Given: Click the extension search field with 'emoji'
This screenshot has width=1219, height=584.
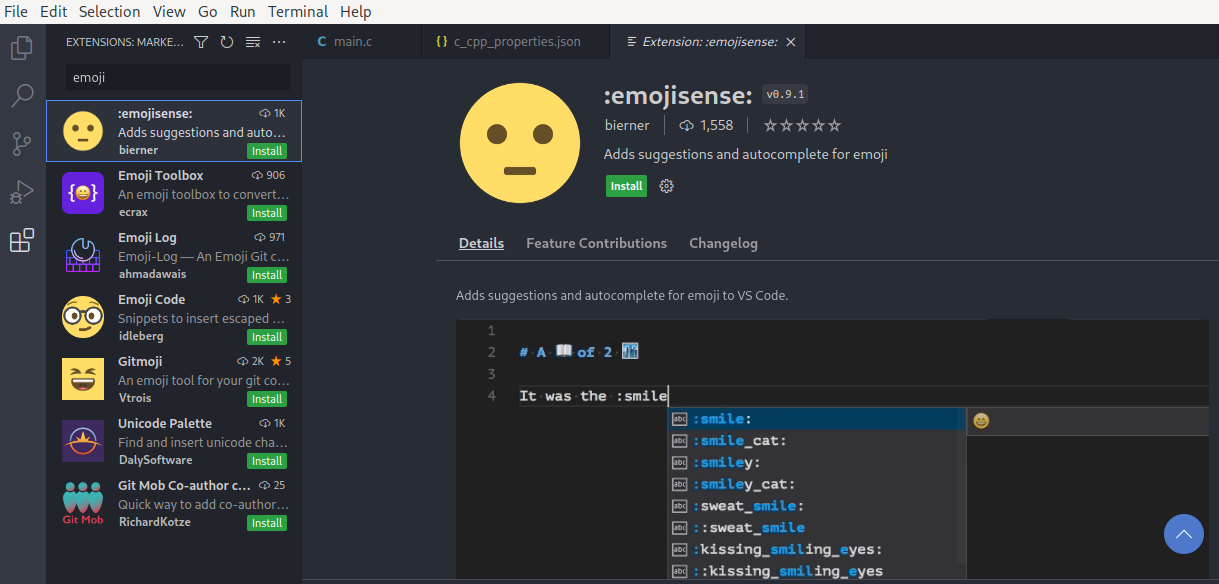Looking at the screenshot, I should click(x=178, y=77).
